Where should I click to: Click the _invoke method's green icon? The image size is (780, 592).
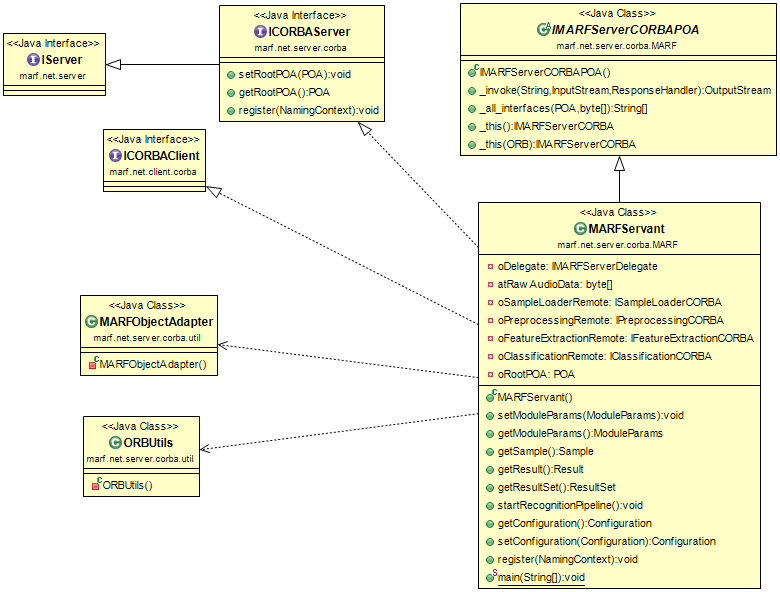pyautogui.click(x=472, y=91)
